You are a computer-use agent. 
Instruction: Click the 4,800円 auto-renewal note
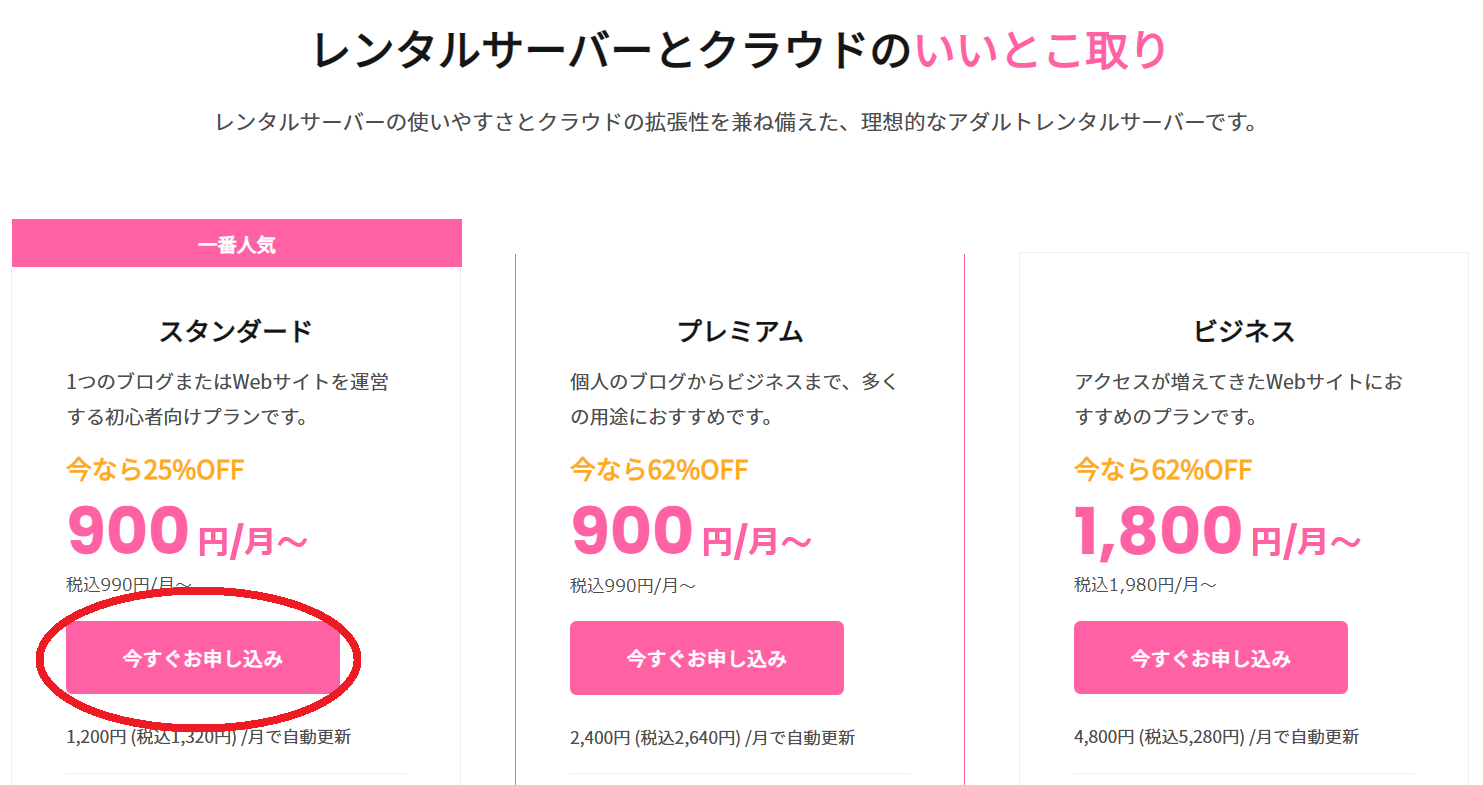(x=1216, y=738)
